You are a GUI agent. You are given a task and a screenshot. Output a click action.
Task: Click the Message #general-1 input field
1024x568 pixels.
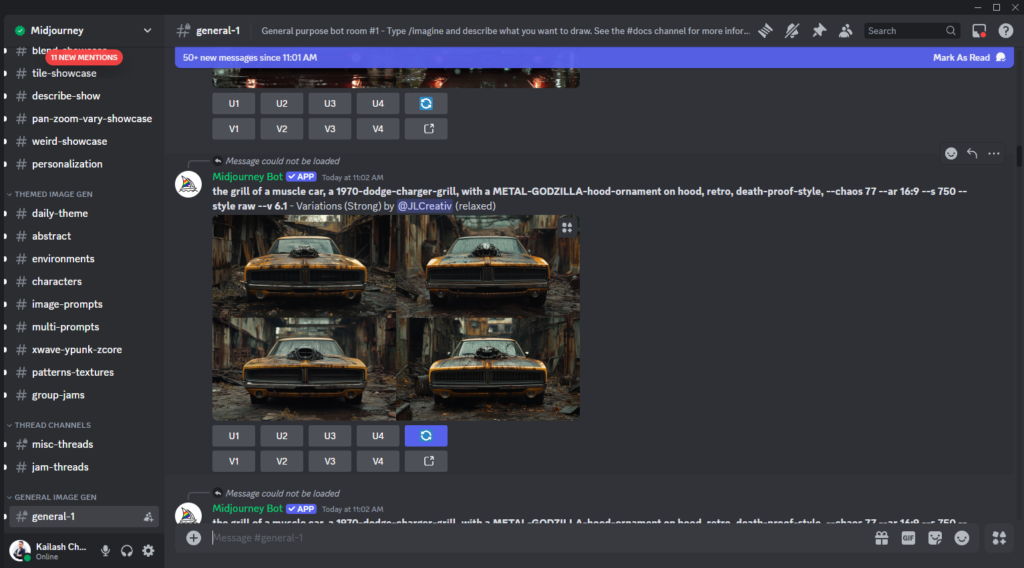click(536, 538)
